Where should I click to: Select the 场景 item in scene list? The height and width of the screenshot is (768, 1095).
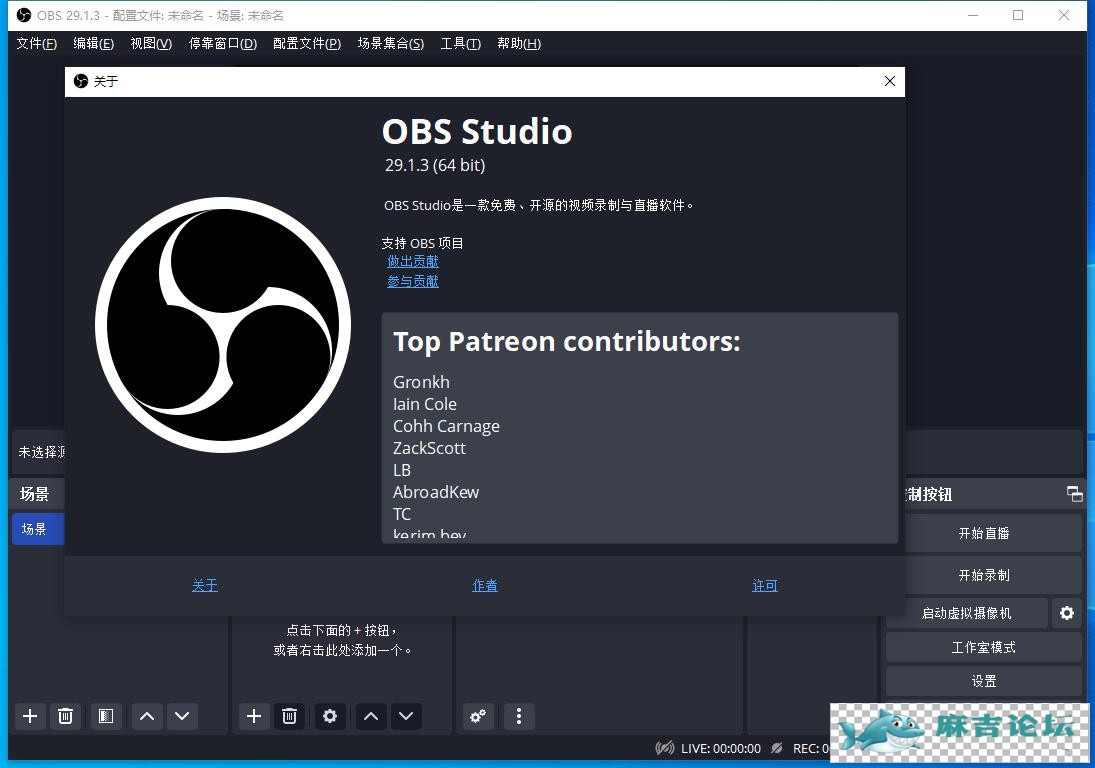[x=38, y=529]
